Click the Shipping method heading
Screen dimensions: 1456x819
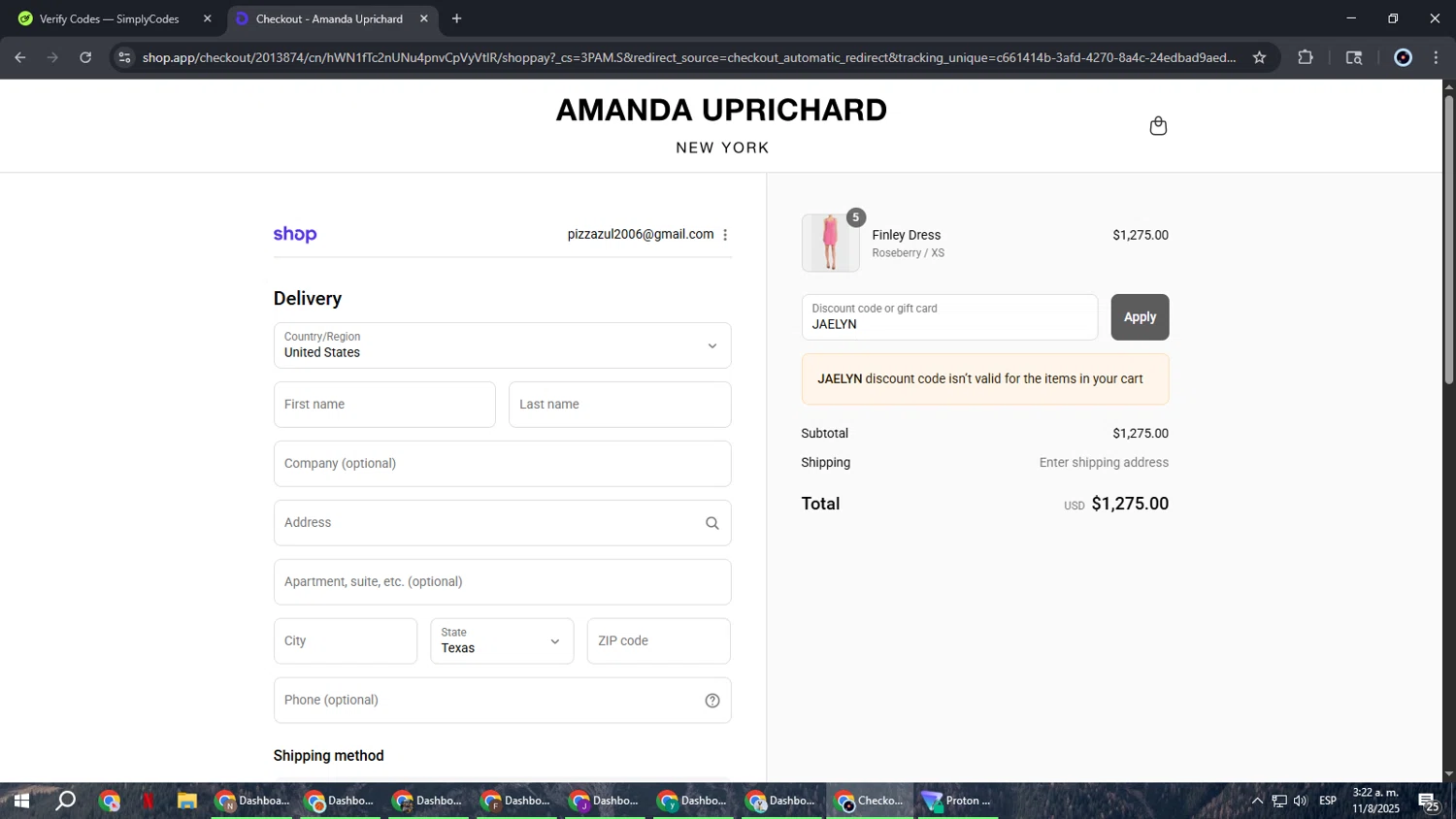pyautogui.click(x=328, y=756)
